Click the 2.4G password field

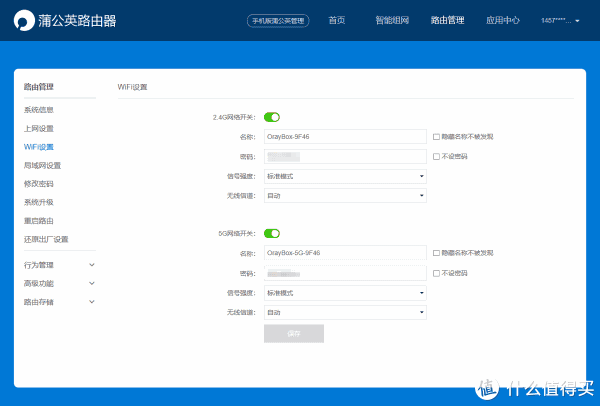click(x=345, y=157)
